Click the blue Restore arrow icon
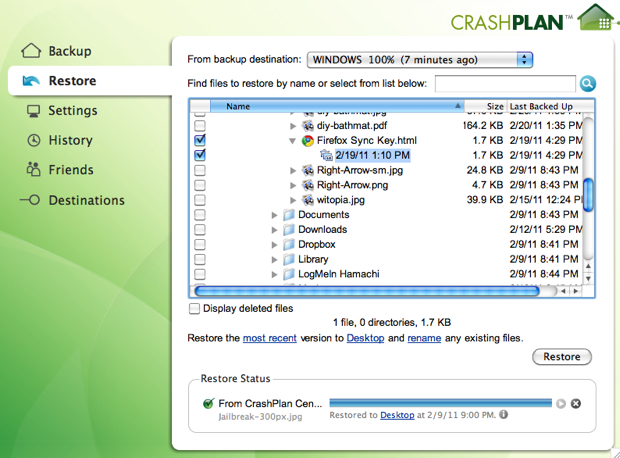The height and width of the screenshot is (458, 620). click(x=31, y=81)
